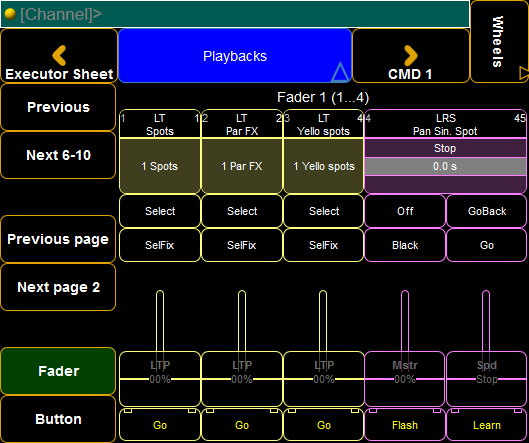
Task: Click the command line input field
Action: (235, 14)
